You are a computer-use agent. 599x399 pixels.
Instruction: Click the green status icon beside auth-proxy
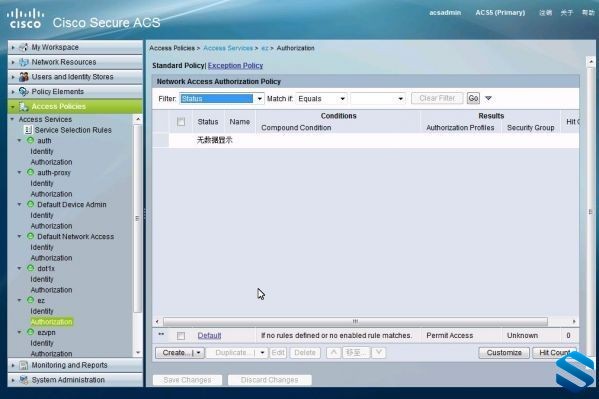[x=31, y=172]
